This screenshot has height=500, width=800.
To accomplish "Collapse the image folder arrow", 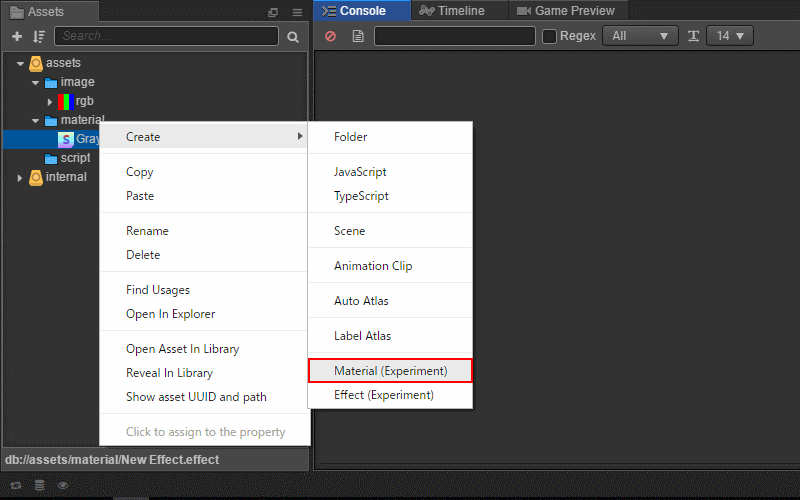I will 35,83.
